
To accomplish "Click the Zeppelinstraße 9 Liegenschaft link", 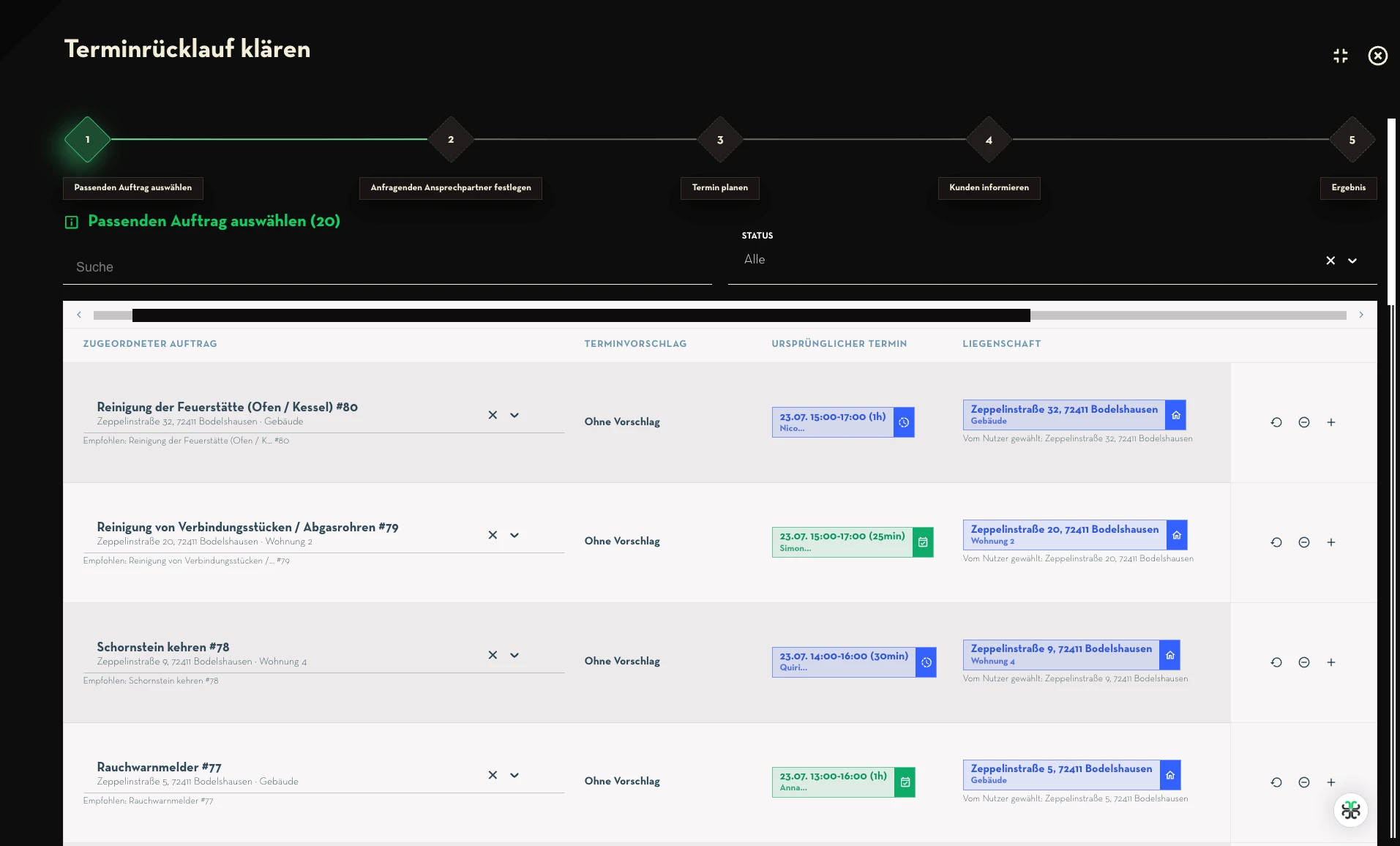I will [x=1061, y=654].
